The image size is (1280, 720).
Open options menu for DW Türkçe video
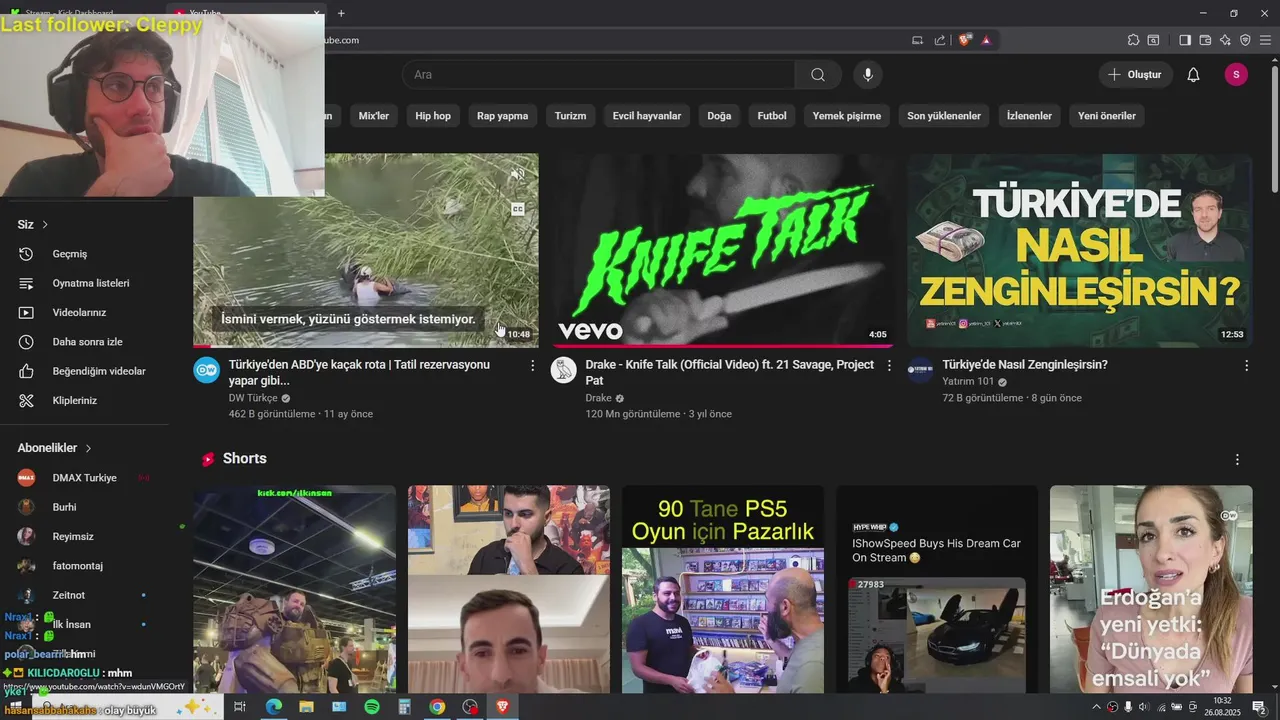(x=532, y=366)
